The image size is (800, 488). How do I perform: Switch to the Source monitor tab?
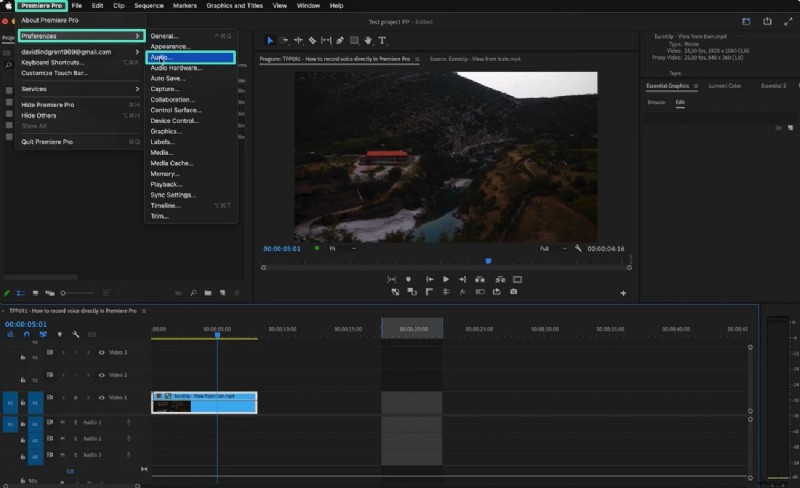[474, 59]
